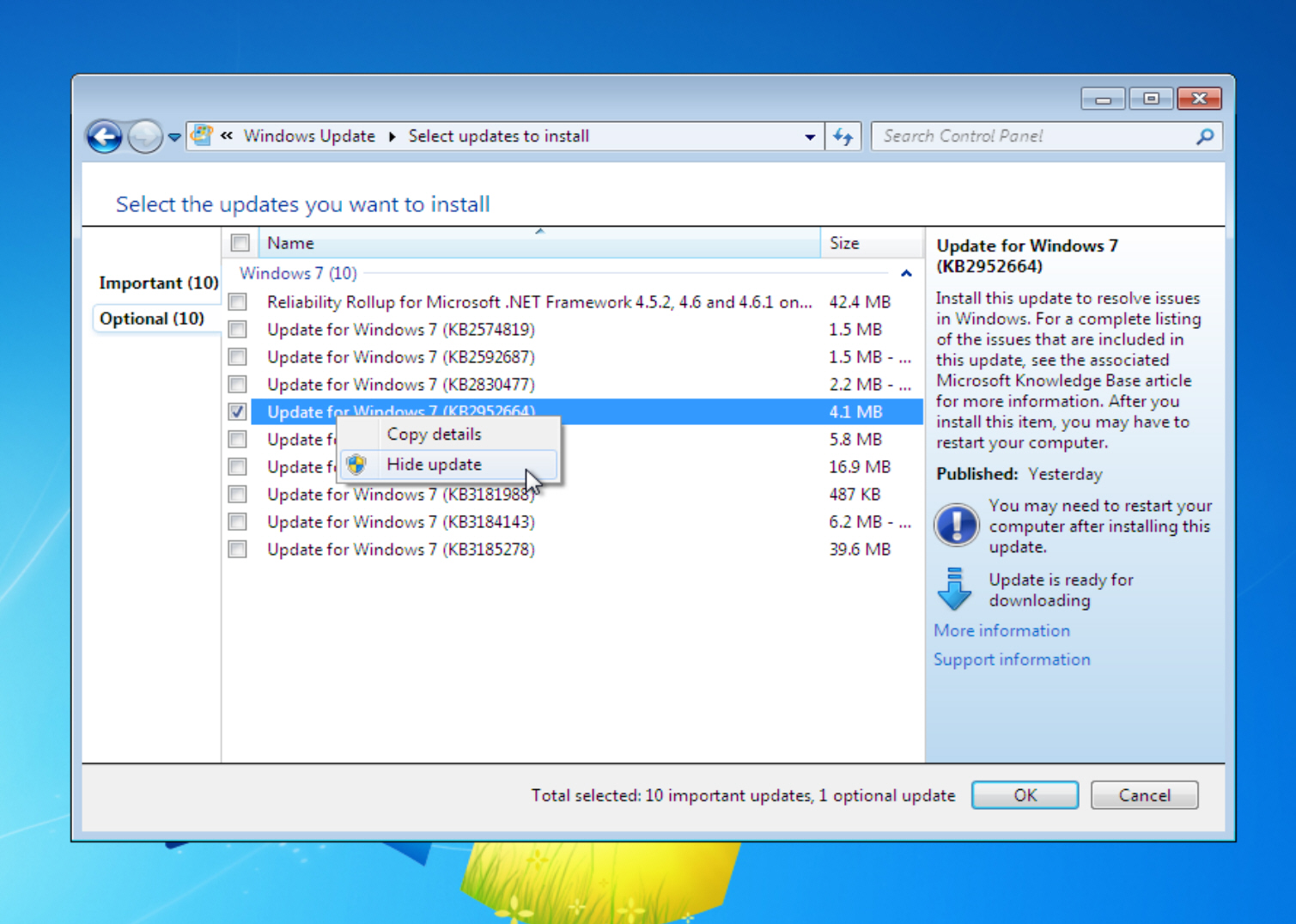Select the Reliability Rollup for .NET Framework row
The image size is (1296, 924).
pos(587,301)
